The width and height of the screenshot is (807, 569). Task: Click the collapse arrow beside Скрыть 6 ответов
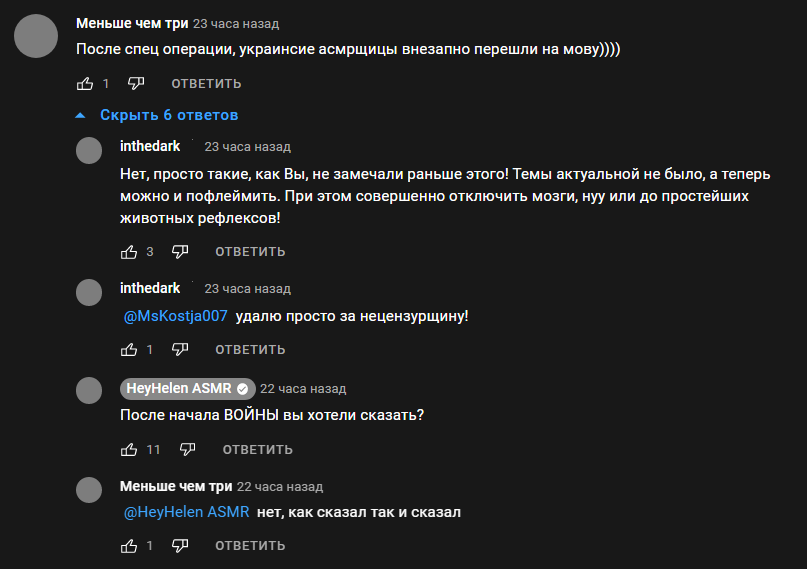[80, 115]
